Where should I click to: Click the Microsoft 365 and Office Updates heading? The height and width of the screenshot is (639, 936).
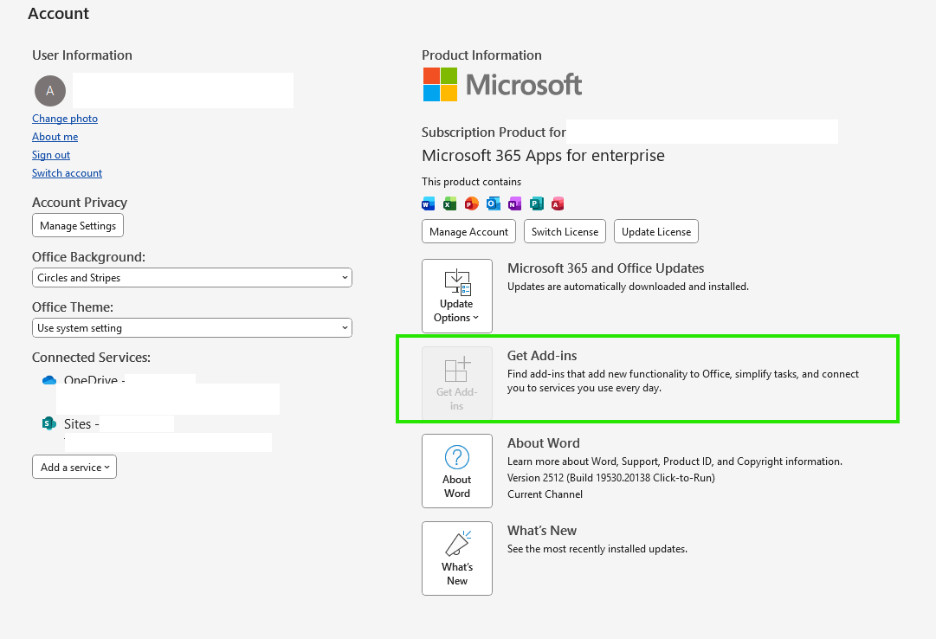606,268
